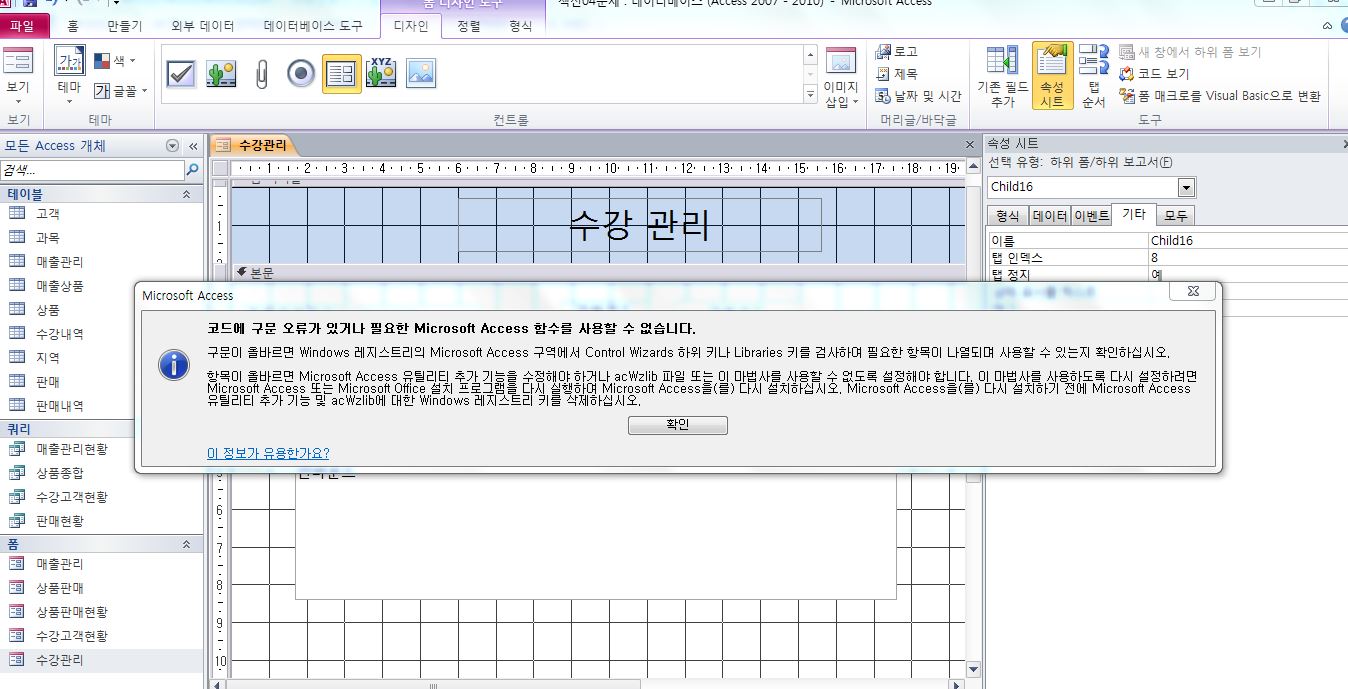Expand the controls gallery more arrow
The width and height of the screenshot is (1348, 689).
coord(810,94)
